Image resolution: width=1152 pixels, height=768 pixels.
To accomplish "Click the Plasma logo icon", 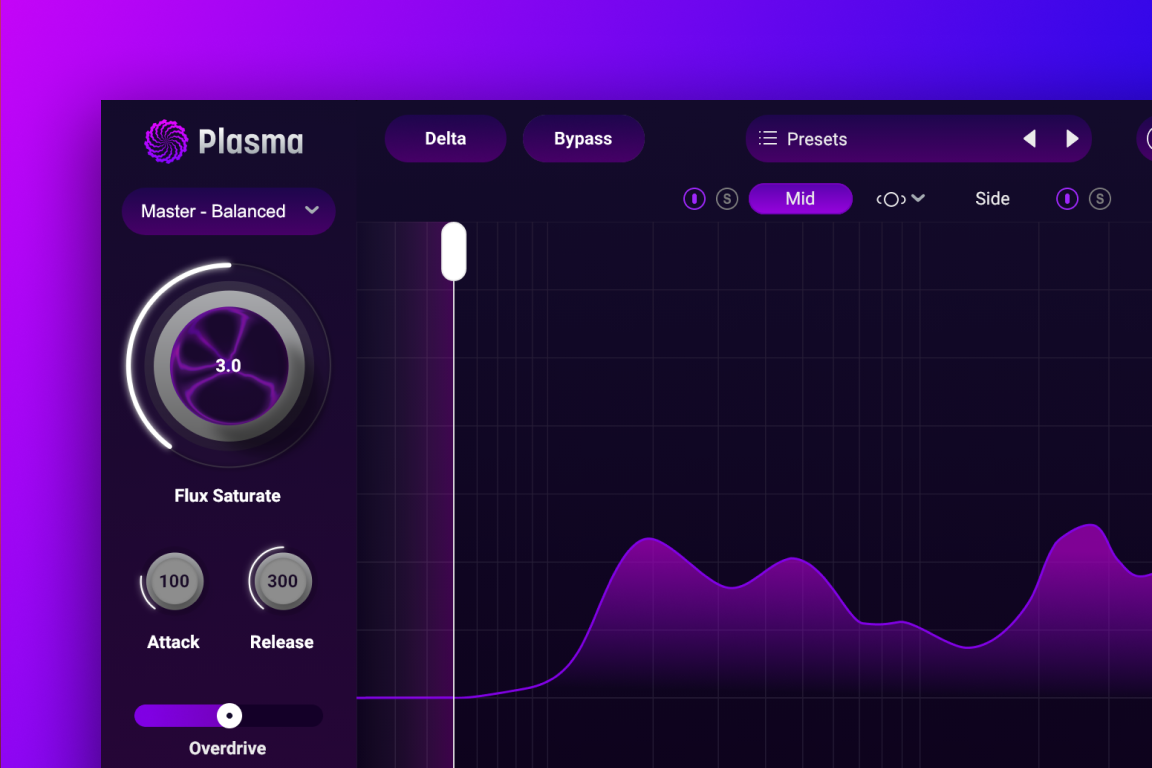I will pyautogui.click(x=163, y=140).
